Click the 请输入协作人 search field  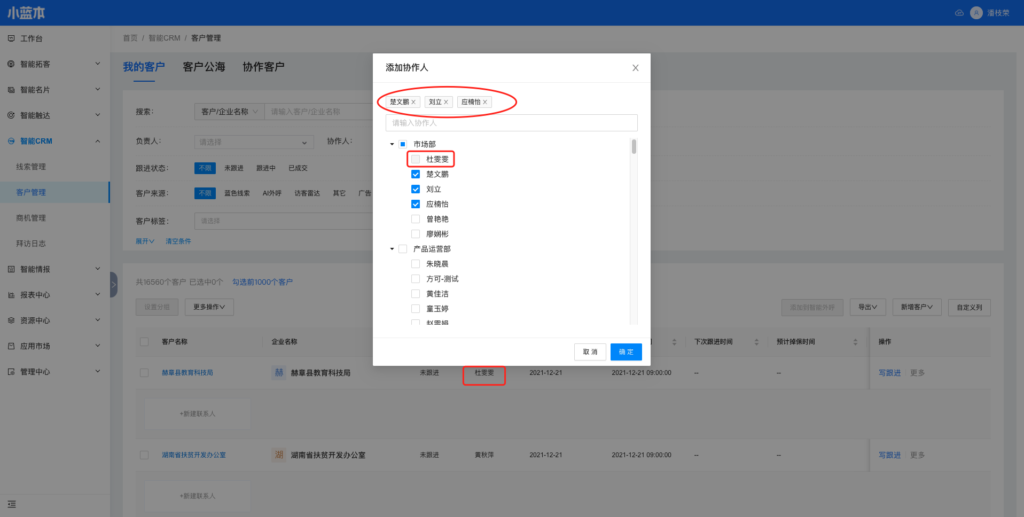click(511, 123)
